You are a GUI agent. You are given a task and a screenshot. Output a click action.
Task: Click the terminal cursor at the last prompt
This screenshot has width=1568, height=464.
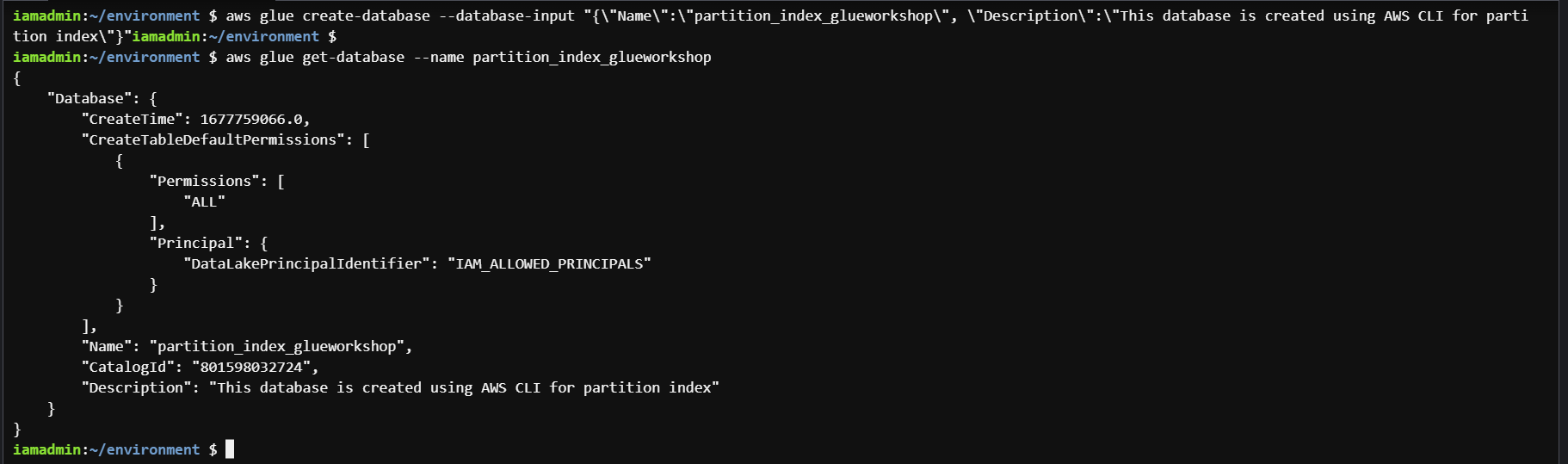(230, 449)
